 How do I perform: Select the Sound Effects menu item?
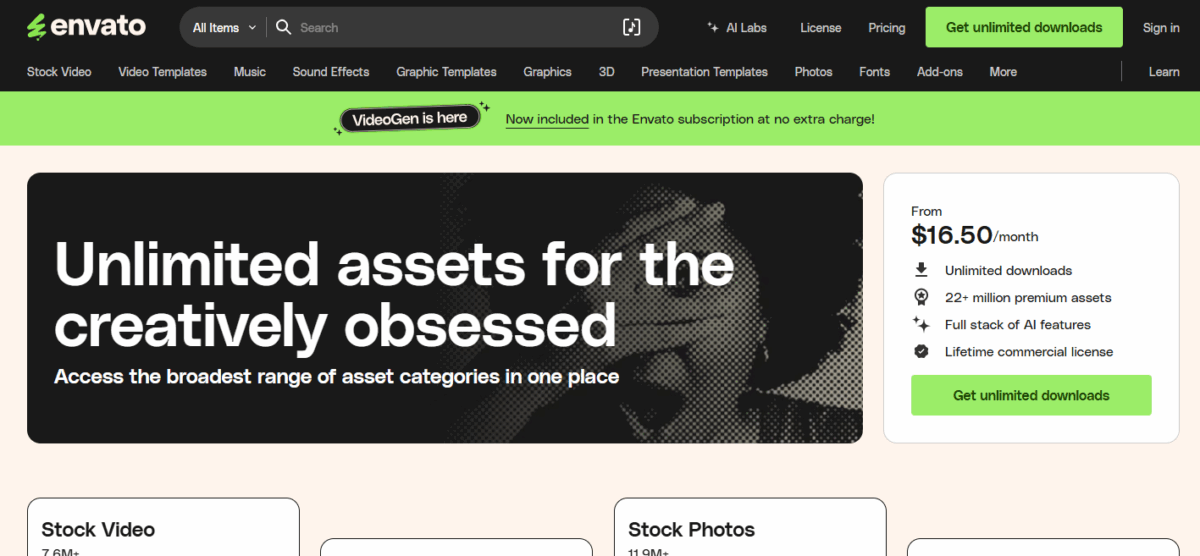pyautogui.click(x=331, y=72)
